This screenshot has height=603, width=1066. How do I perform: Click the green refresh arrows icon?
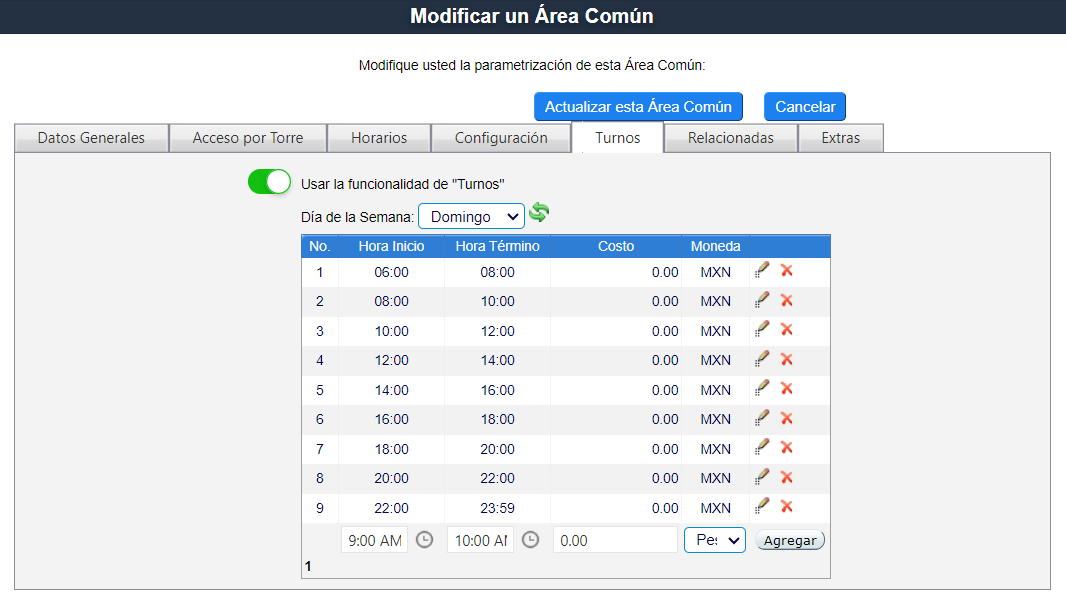539,213
